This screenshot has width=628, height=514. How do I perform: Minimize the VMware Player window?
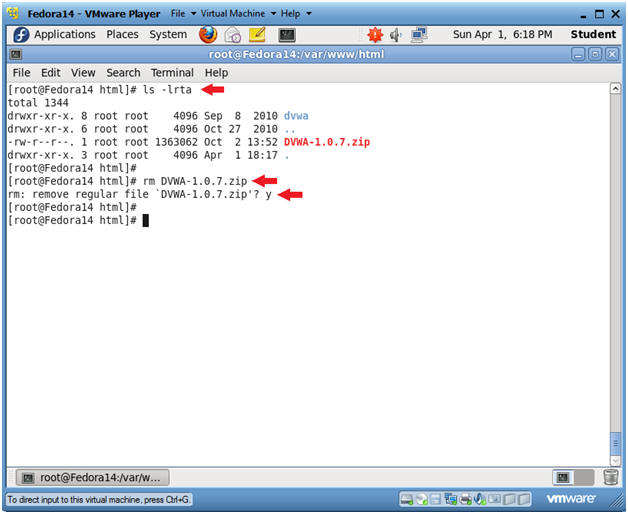coord(583,15)
